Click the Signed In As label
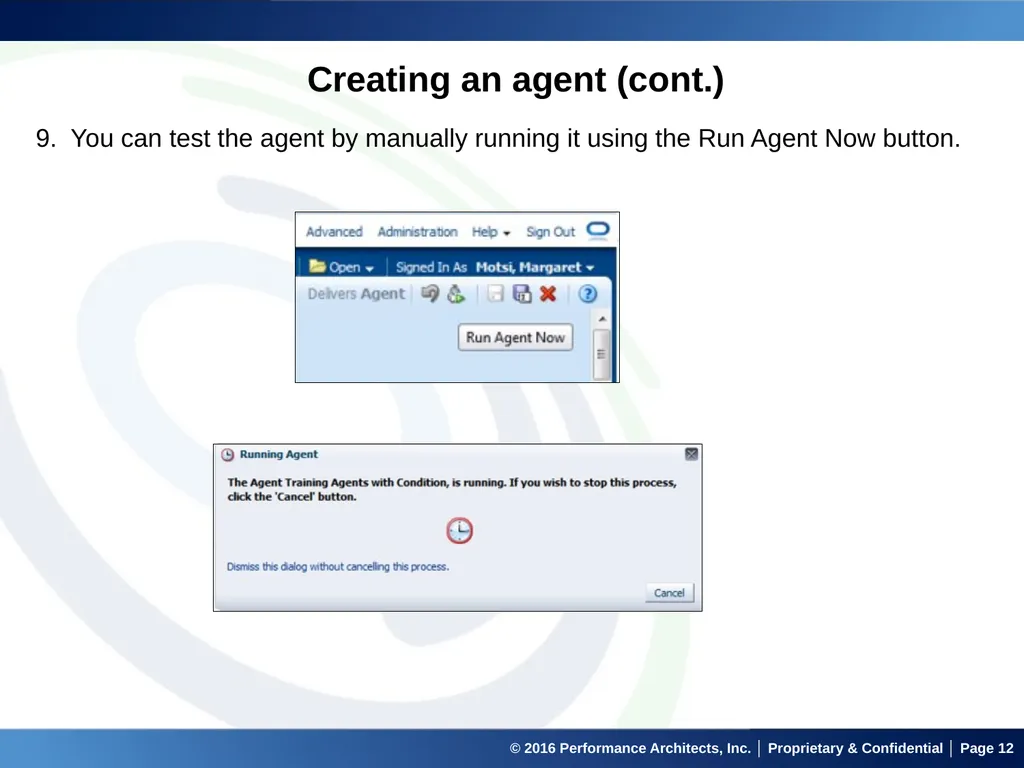The width and height of the screenshot is (1024, 768). [x=431, y=267]
